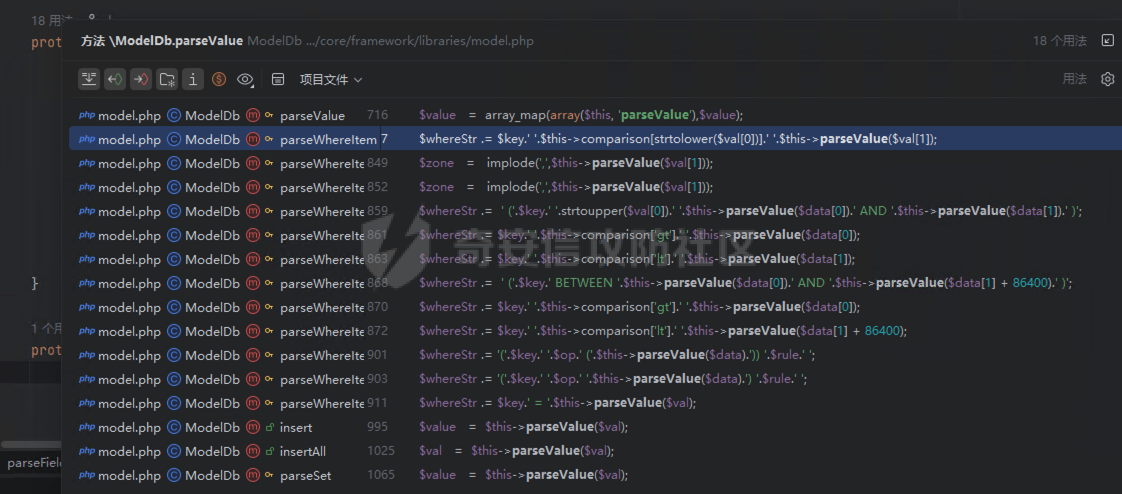Click the 用法 label beside the gear
The width and height of the screenshot is (1122, 494).
click(x=1074, y=79)
